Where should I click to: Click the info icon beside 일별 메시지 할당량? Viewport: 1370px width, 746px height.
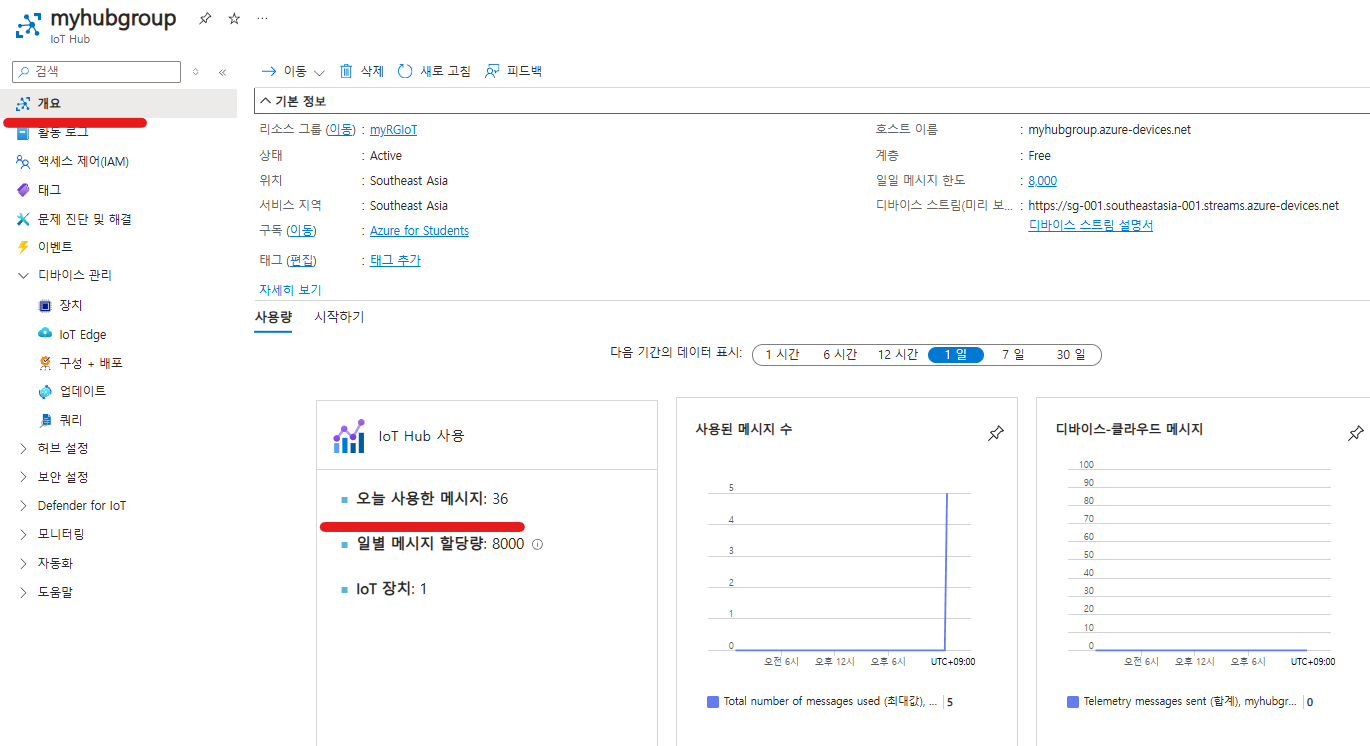(x=537, y=545)
